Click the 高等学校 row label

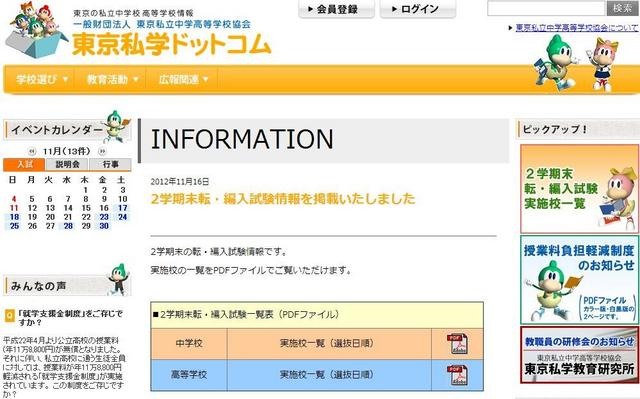189,375
